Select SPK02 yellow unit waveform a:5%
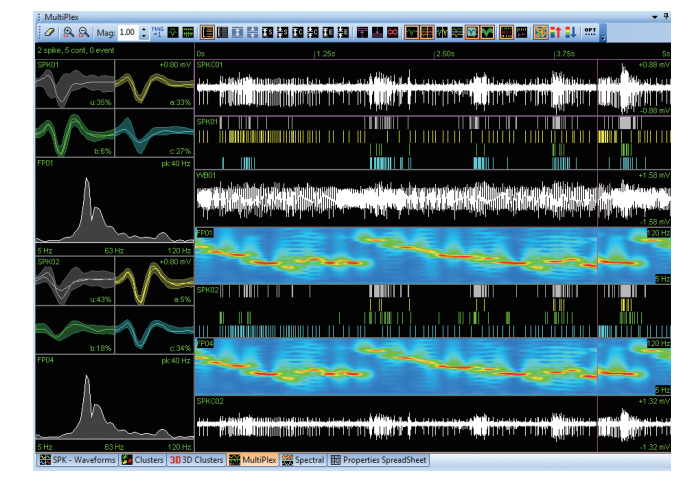This screenshot has width=698, height=490. (154, 281)
